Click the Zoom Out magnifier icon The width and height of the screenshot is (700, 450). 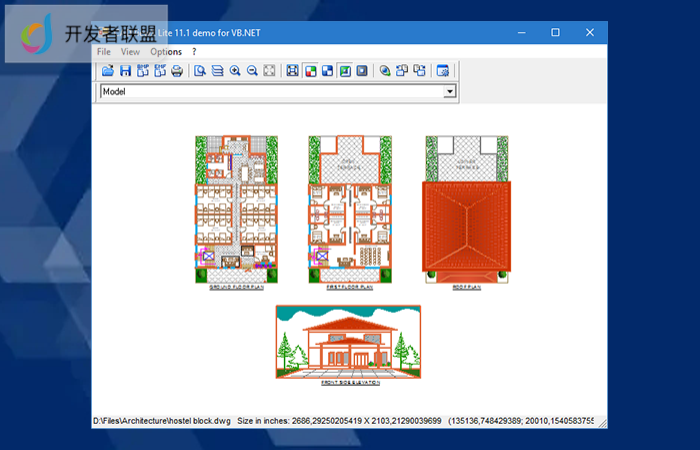click(x=252, y=71)
